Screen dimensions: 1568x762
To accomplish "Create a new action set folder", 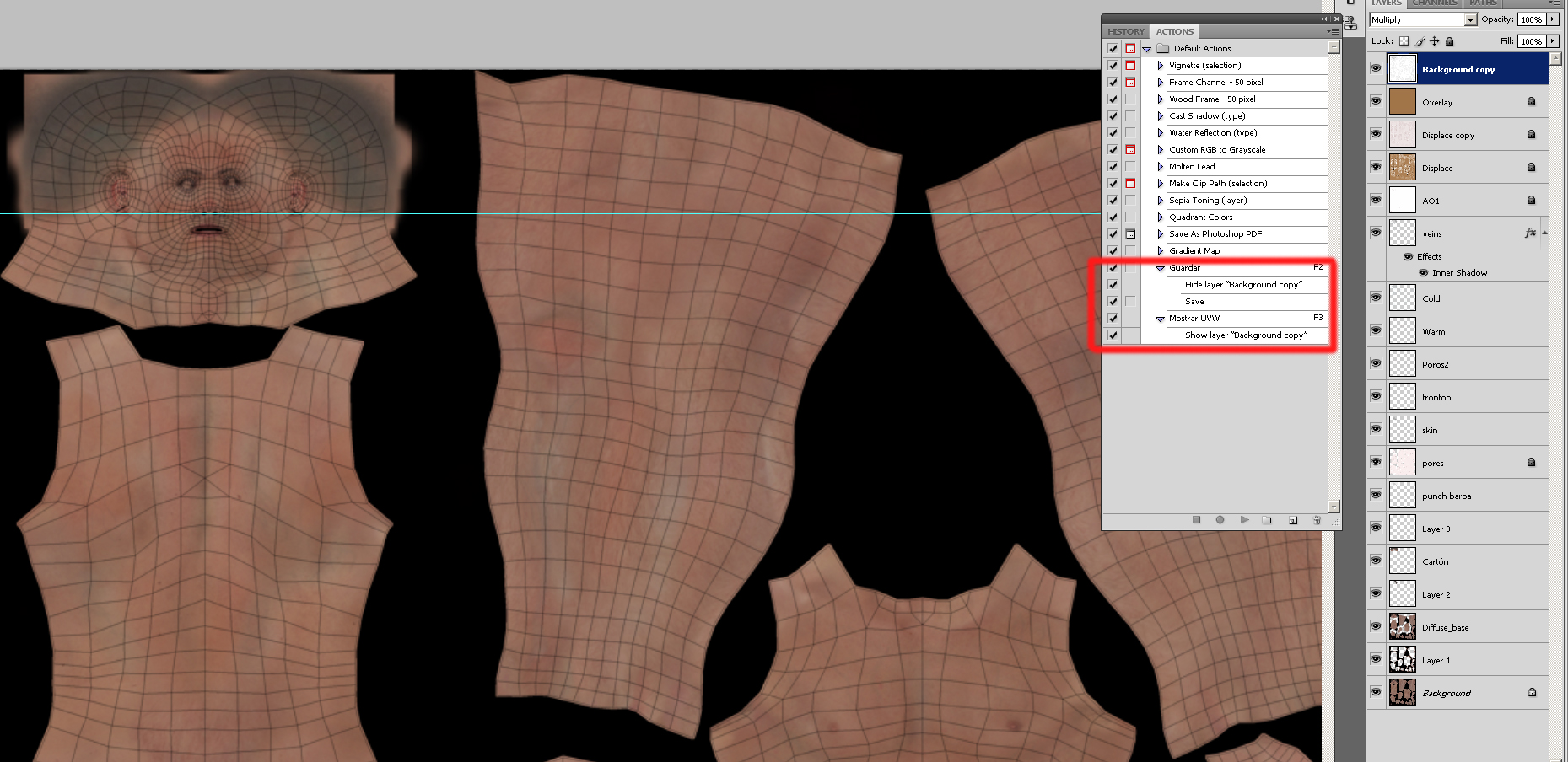I will coord(1267,520).
